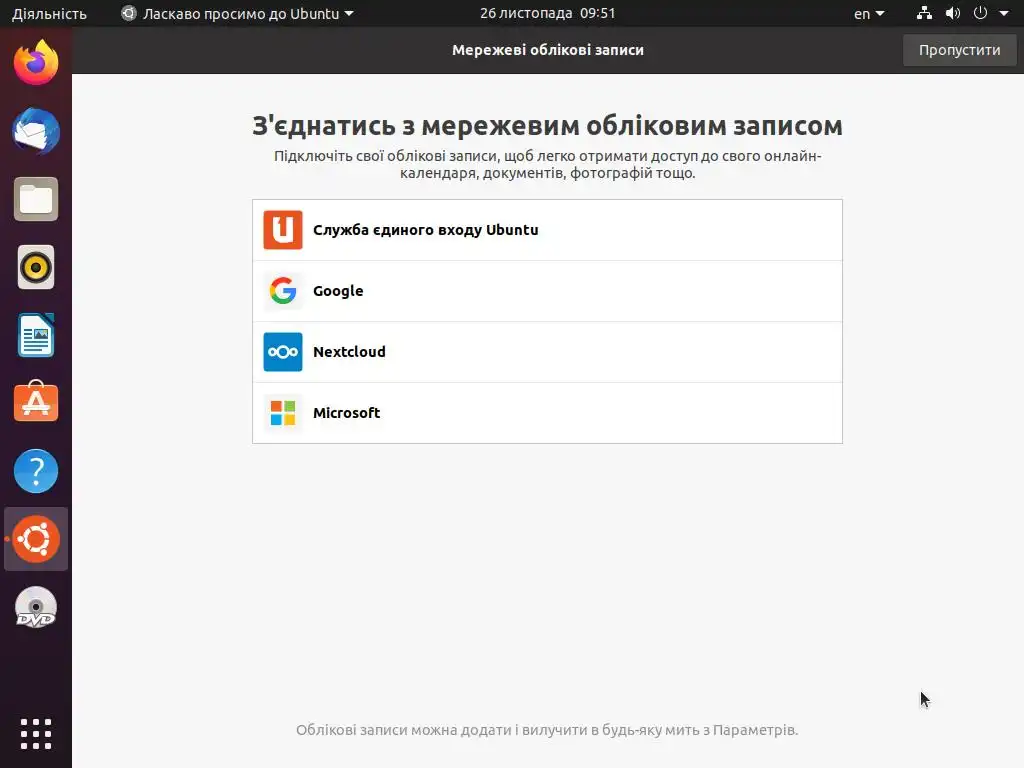Open the Files manager dock icon

pos(36,199)
